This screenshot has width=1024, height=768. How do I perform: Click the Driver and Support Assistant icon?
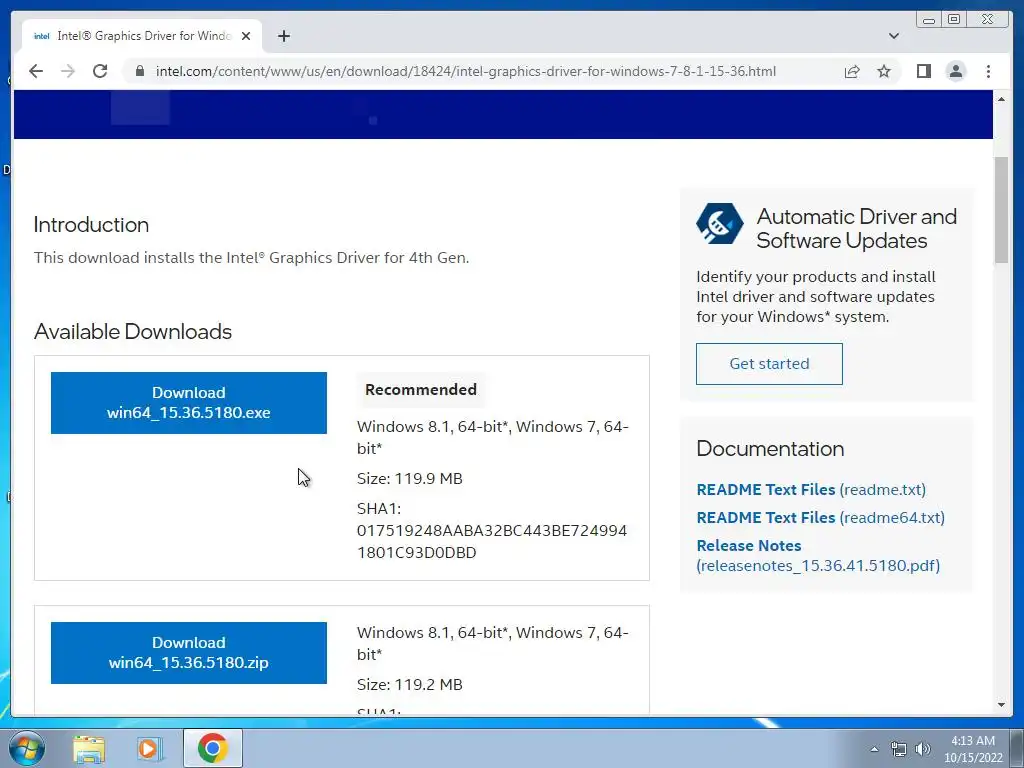pyautogui.click(x=720, y=223)
